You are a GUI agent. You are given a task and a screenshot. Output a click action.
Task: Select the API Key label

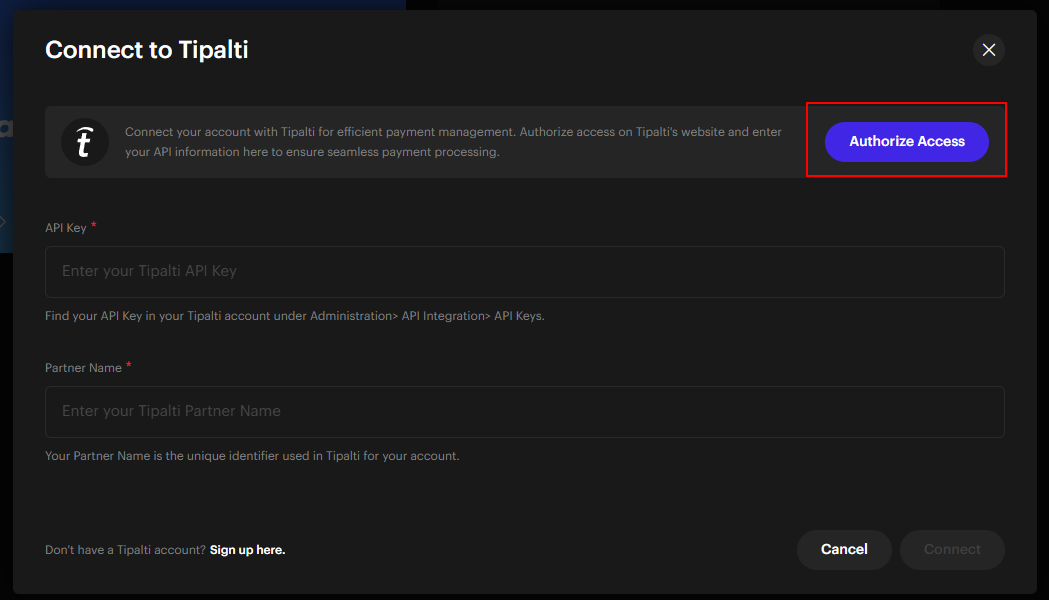coord(66,228)
